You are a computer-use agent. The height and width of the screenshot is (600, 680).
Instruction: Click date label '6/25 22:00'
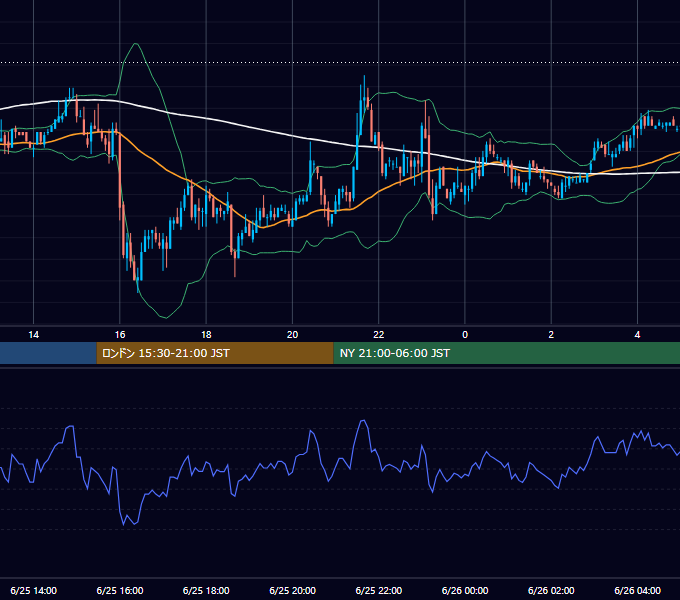pos(379,590)
